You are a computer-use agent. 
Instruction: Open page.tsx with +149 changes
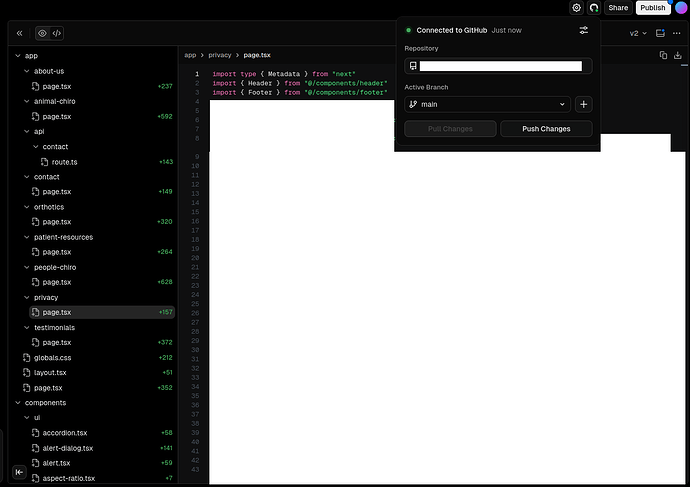coord(57,192)
